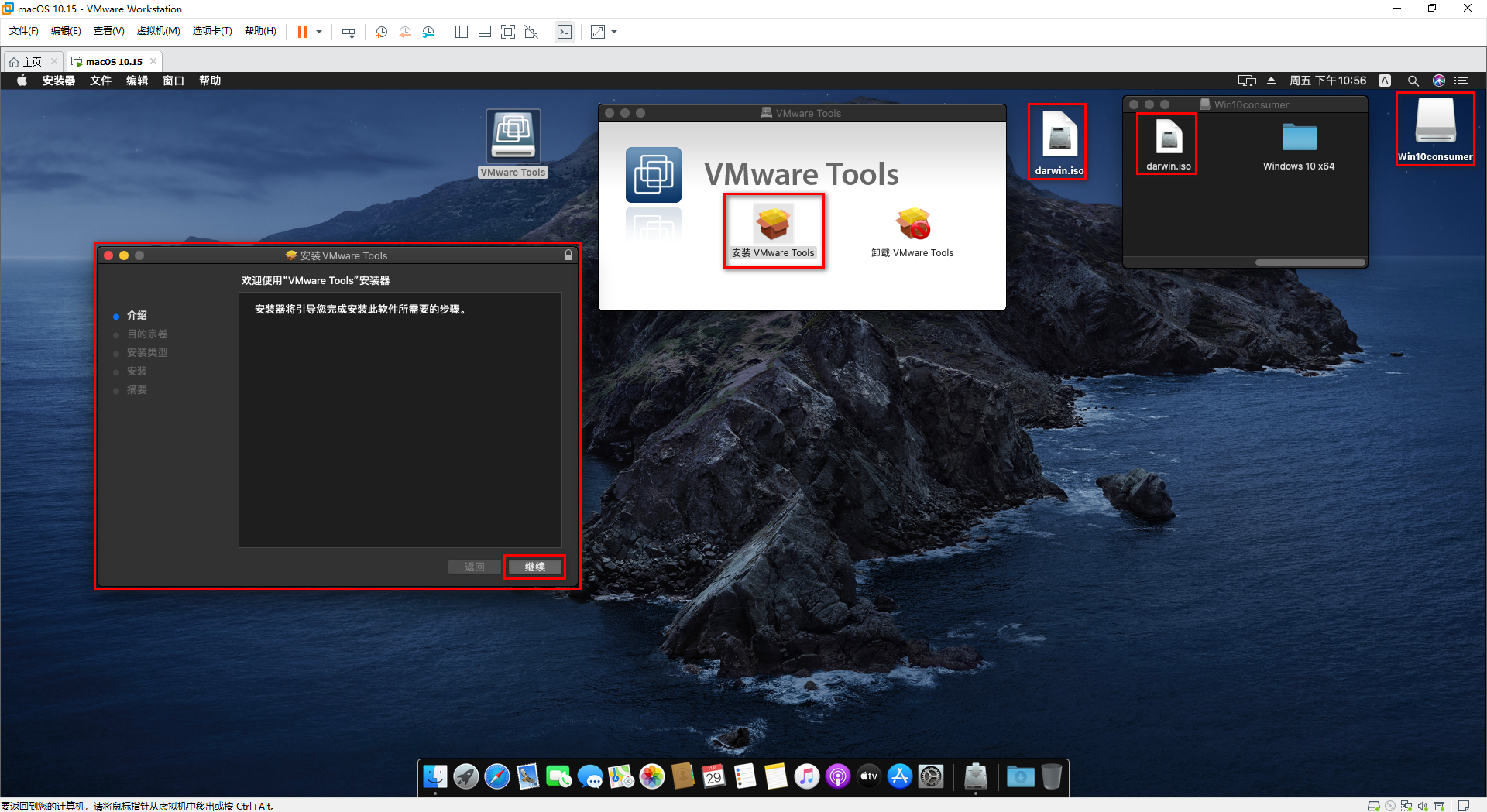Click the 安装类型 step label
Screen dimensions: 1487x812
pyautogui.click(x=147, y=352)
